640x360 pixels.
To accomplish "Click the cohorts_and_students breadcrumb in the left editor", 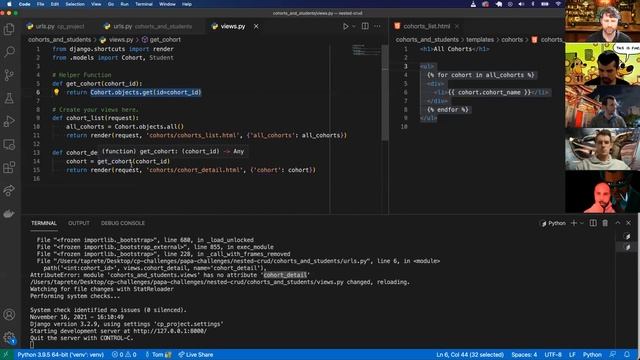I will click(x=60, y=40).
